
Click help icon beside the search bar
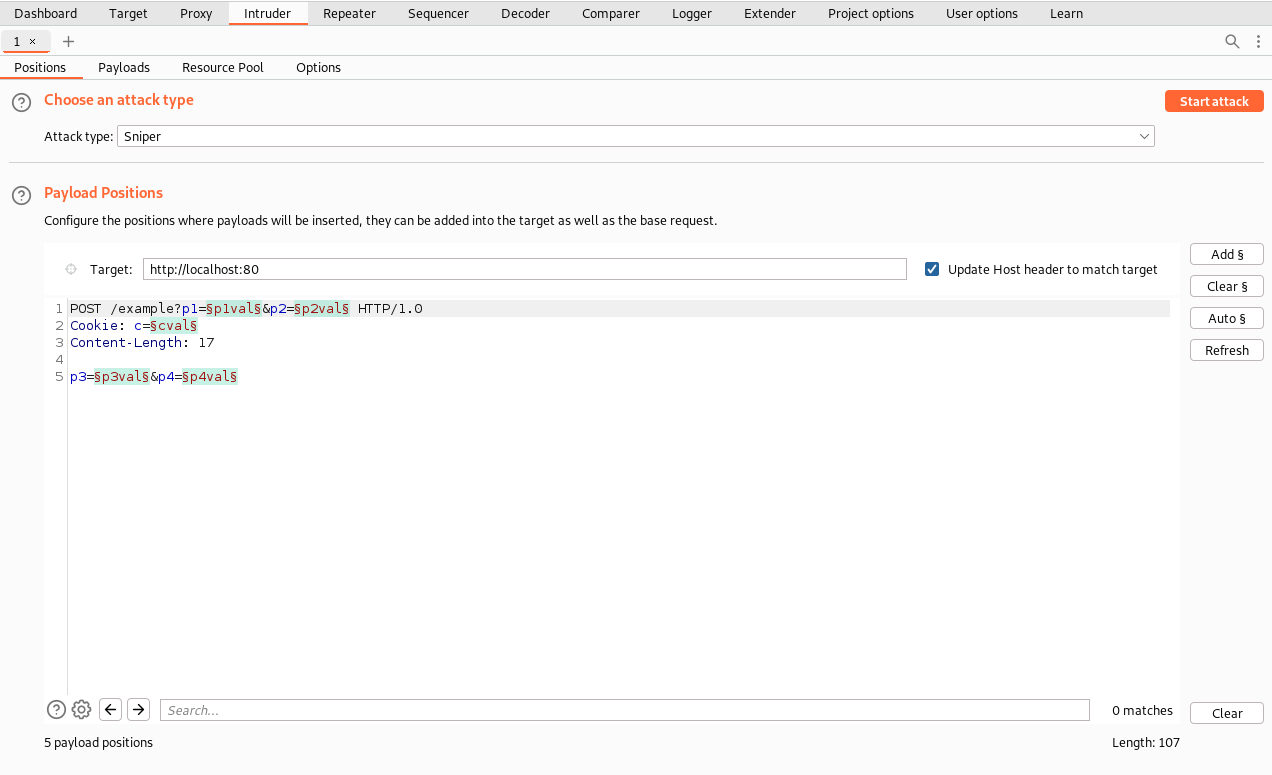click(56, 710)
